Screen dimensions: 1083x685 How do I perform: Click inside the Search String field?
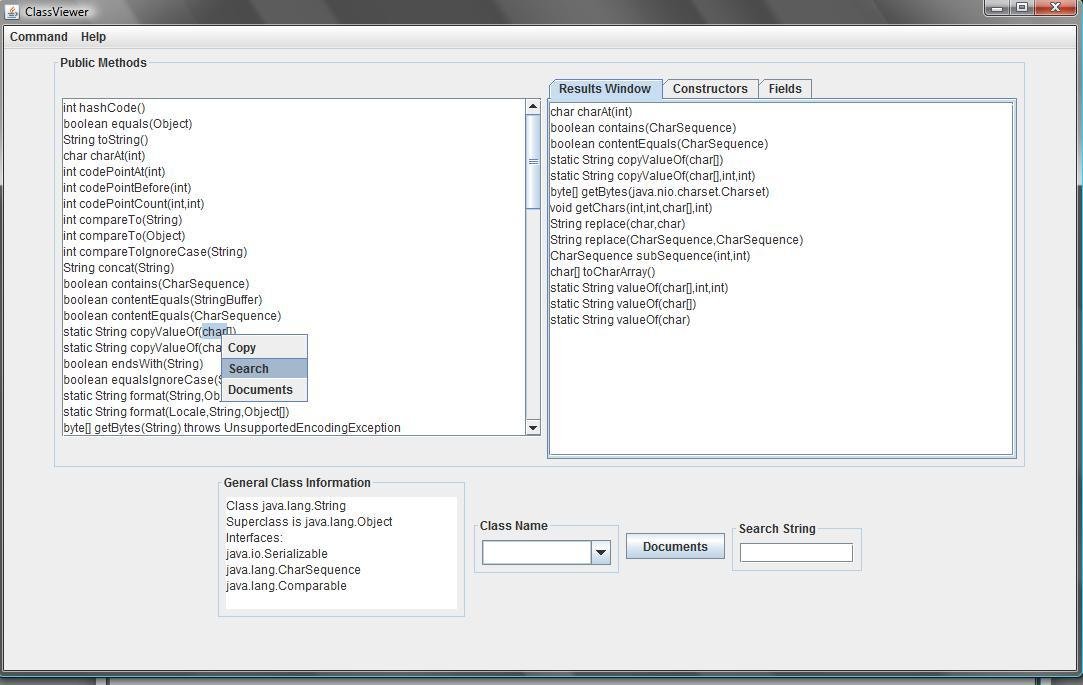coord(795,552)
